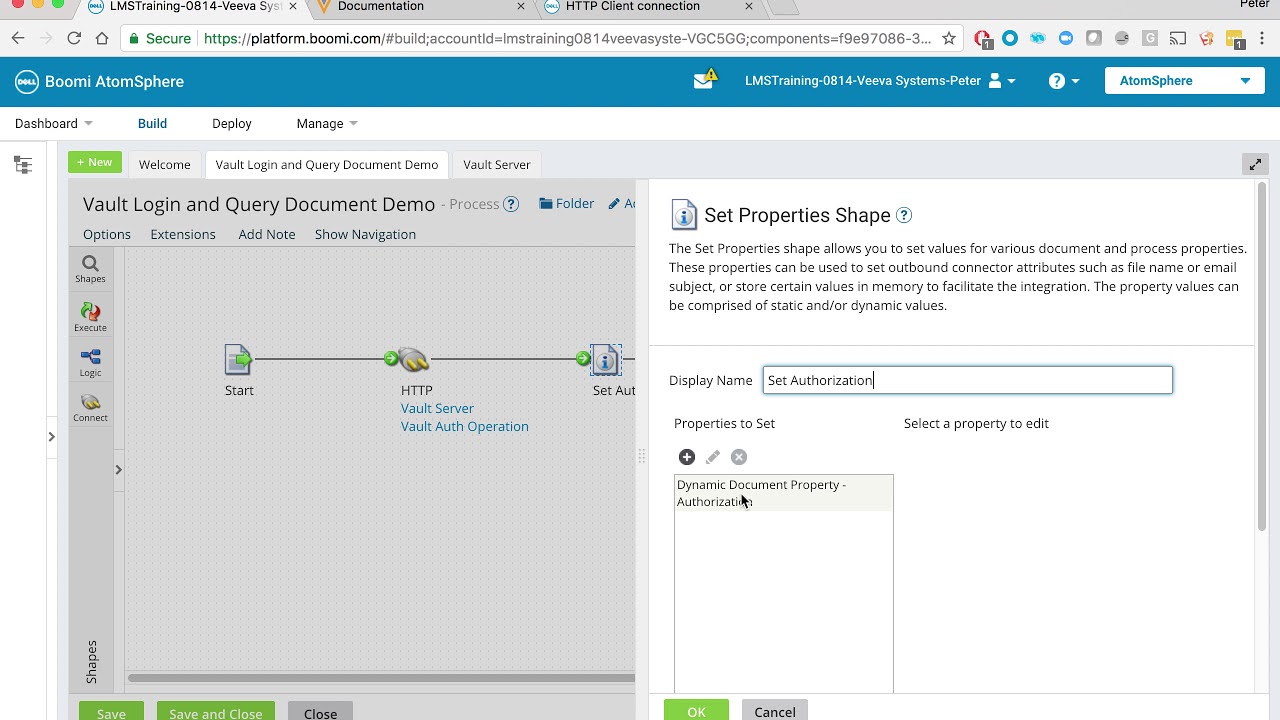Click the Close button under canvas
Image resolution: width=1280 pixels, height=720 pixels.
click(x=320, y=713)
